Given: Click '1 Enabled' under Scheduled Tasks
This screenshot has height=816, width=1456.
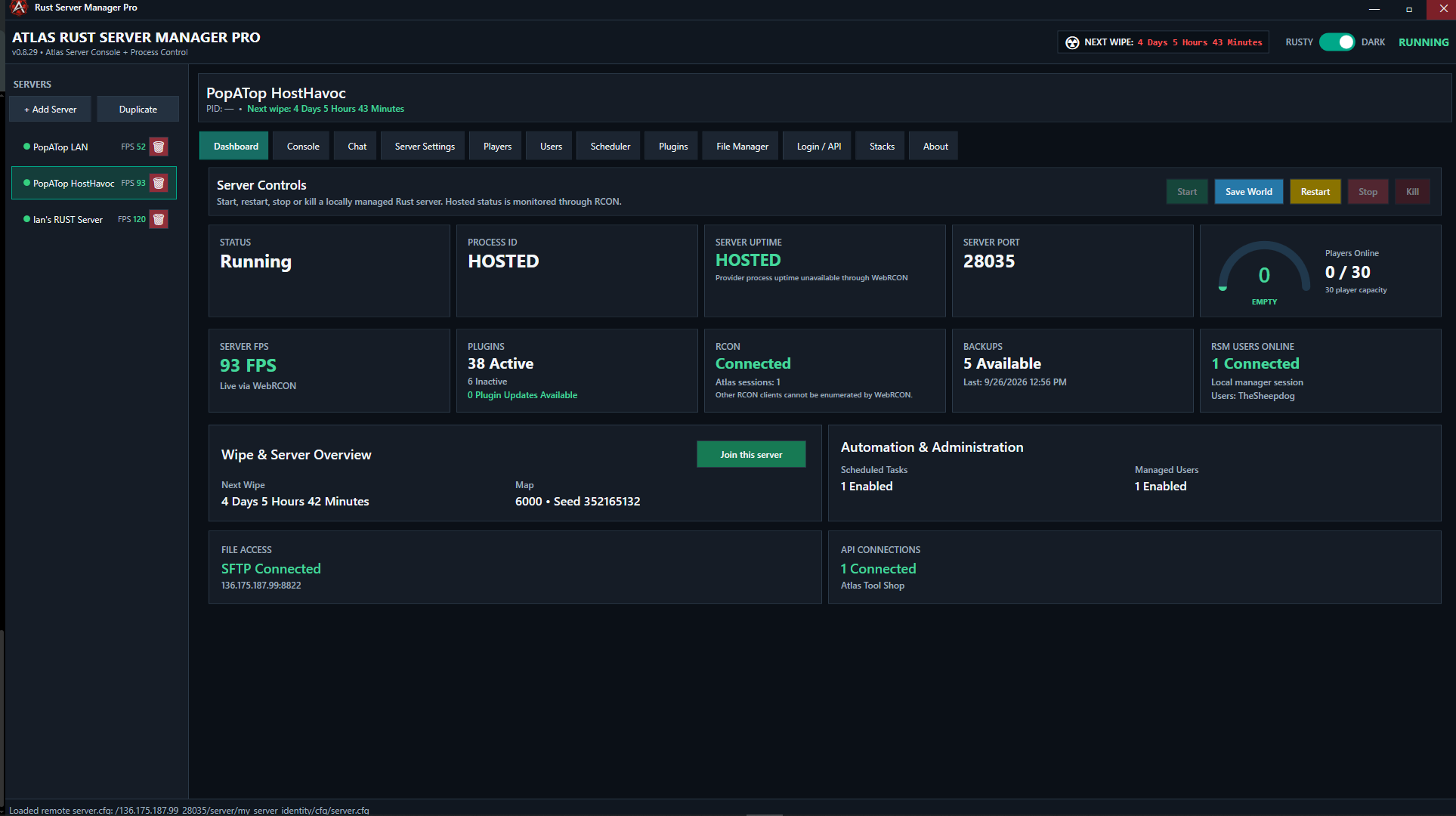Looking at the screenshot, I should tap(867, 487).
